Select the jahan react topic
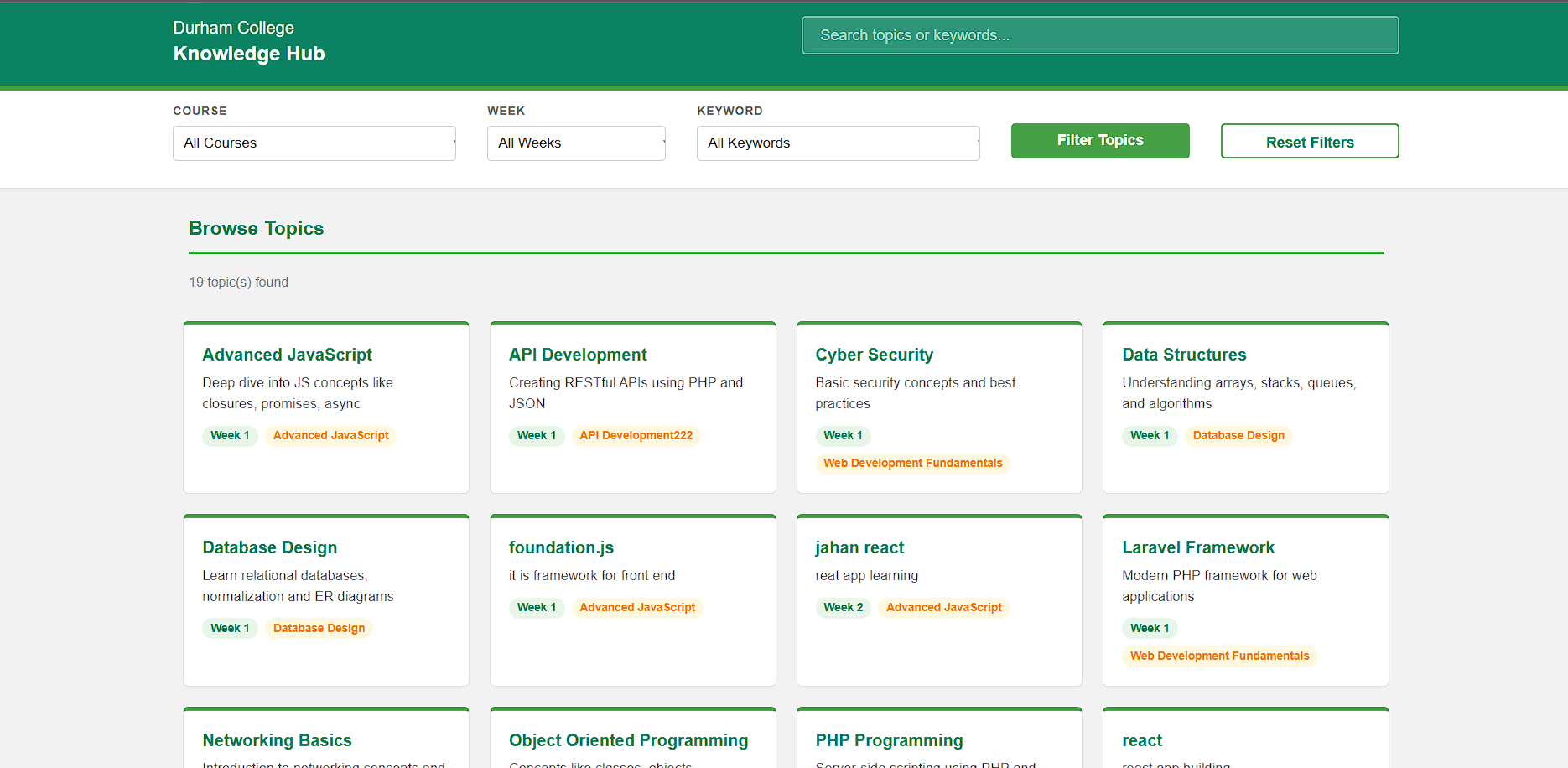 (859, 547)
